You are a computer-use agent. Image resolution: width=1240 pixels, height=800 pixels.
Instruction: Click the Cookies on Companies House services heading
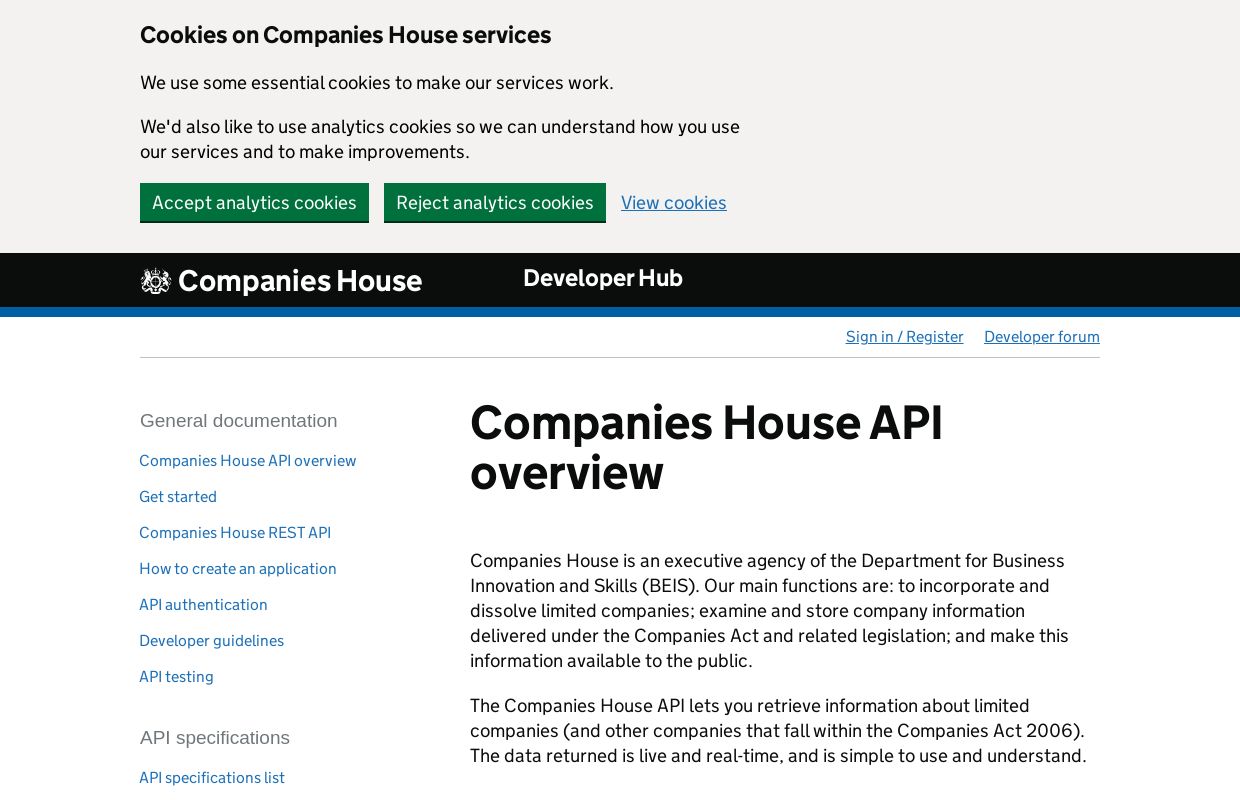coord(346,35)
